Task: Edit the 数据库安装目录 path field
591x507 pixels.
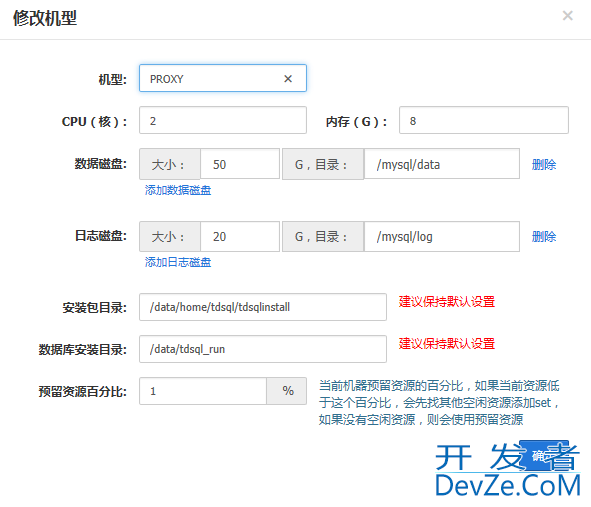Action: (x=263, y=349)
